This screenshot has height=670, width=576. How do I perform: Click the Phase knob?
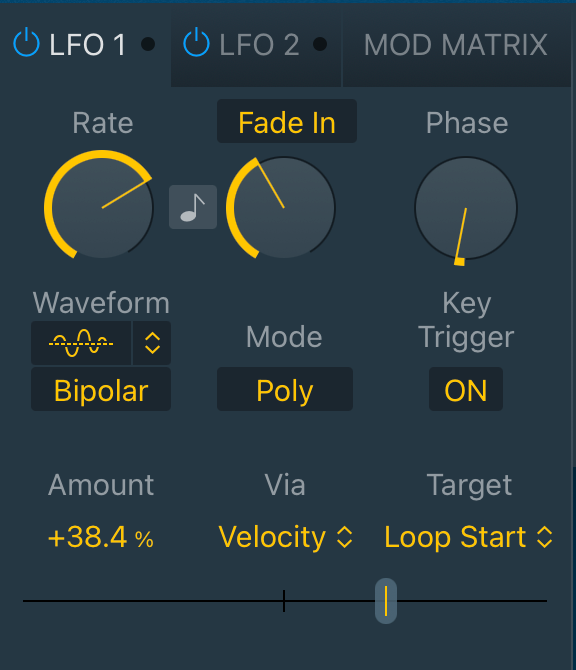pyautogui.click(x=466, y=208)
